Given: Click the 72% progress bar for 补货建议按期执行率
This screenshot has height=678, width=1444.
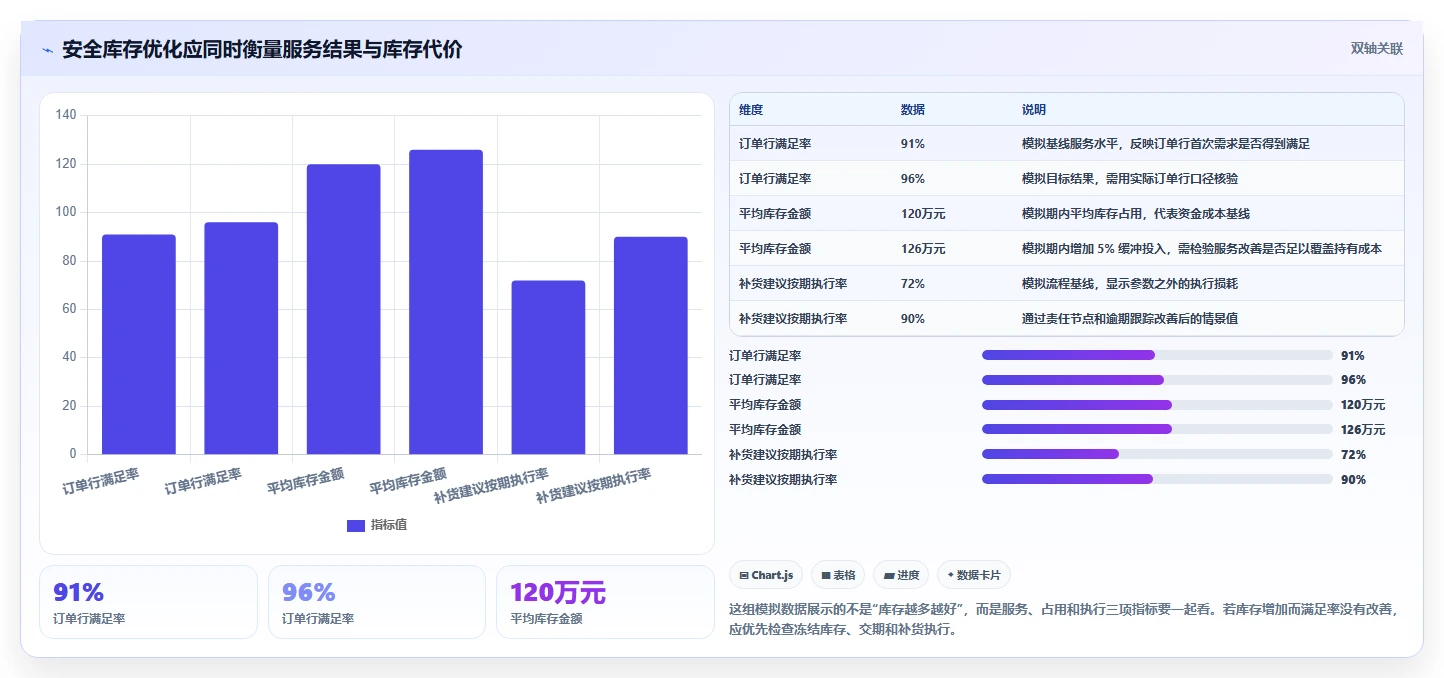Looking at the screenshot, I should tap(1157, 454).
